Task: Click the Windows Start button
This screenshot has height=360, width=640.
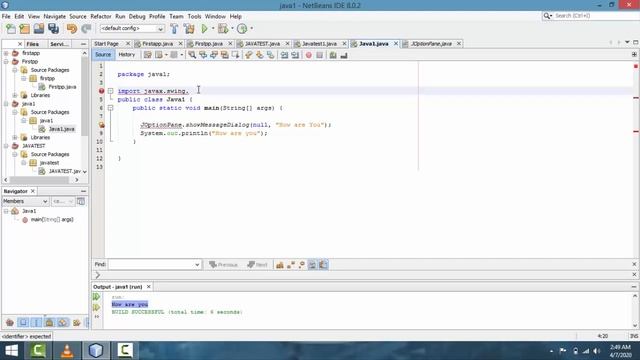Action: click(11, 351)
